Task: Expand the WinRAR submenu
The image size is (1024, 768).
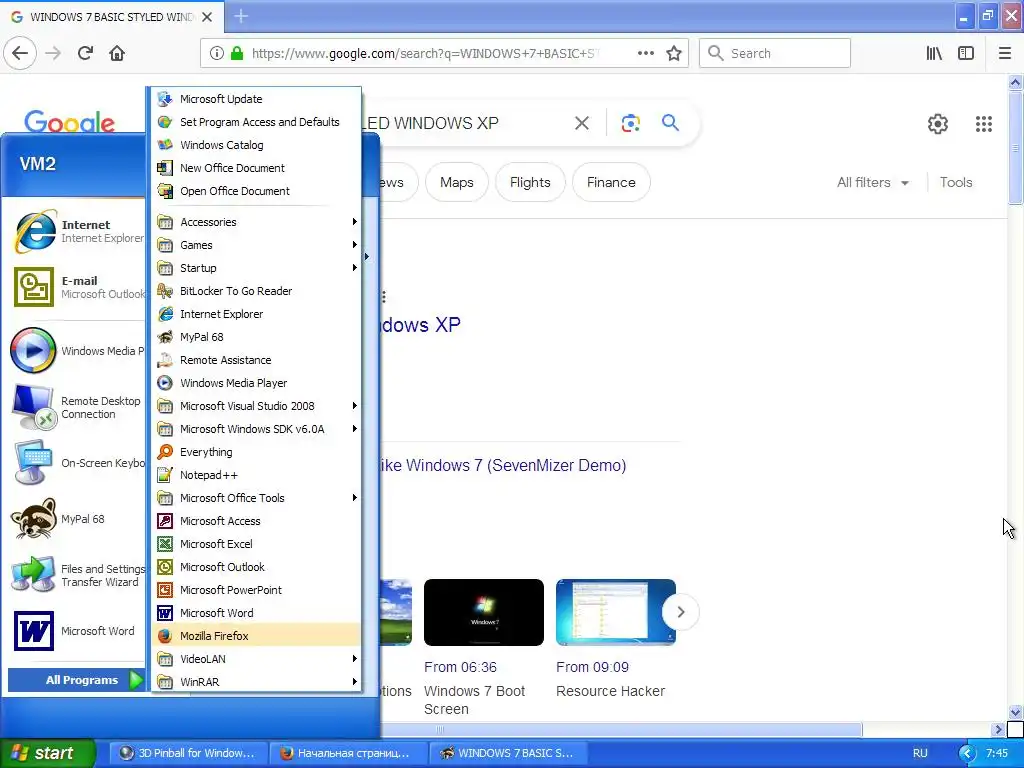Action: tap(256, 682)
